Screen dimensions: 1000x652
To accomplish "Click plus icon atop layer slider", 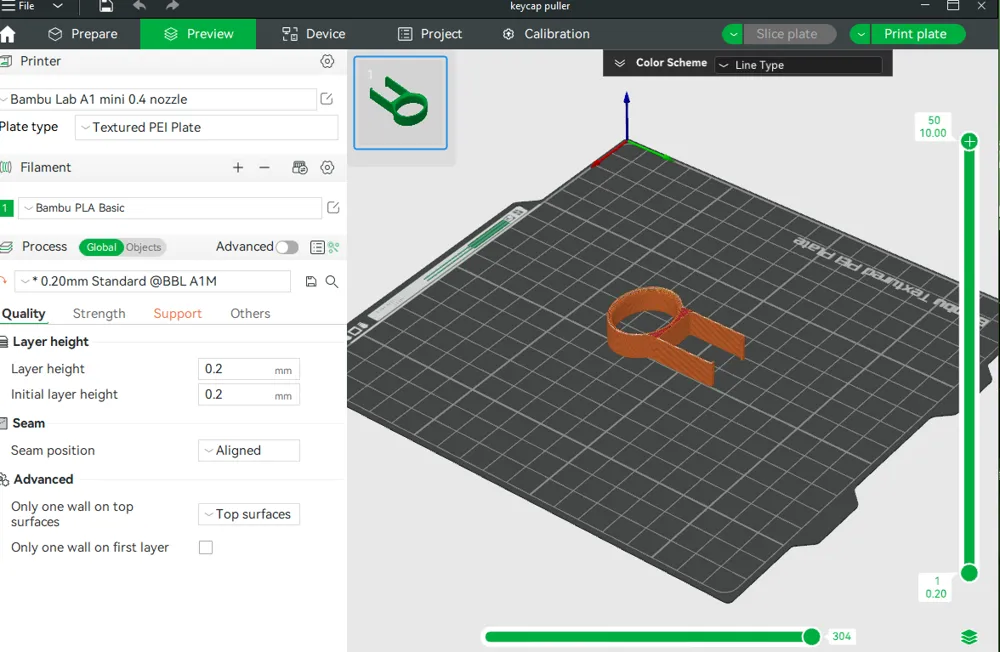I will pos(969,142).
